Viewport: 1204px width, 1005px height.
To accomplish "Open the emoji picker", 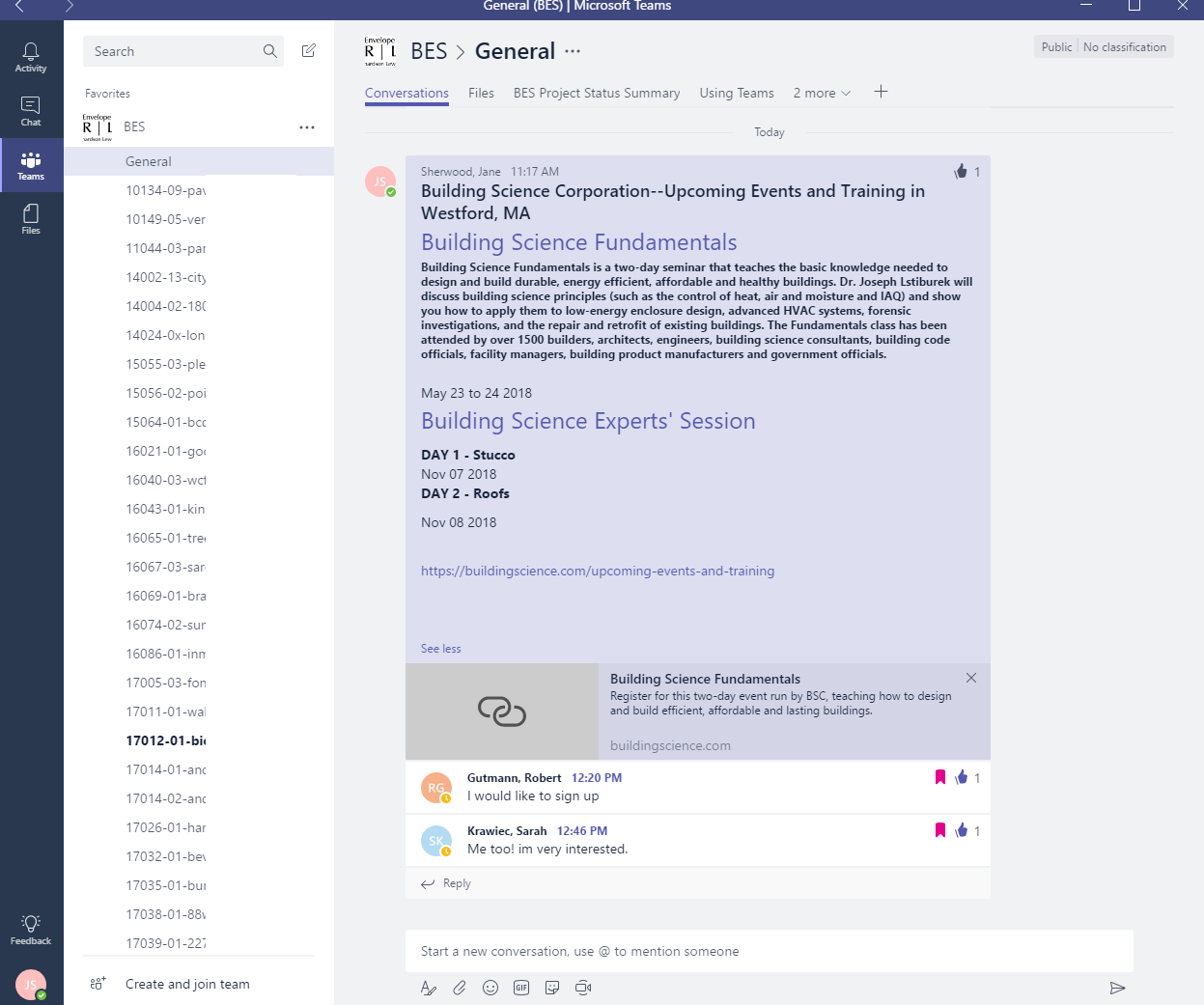I will pos(490,988).
